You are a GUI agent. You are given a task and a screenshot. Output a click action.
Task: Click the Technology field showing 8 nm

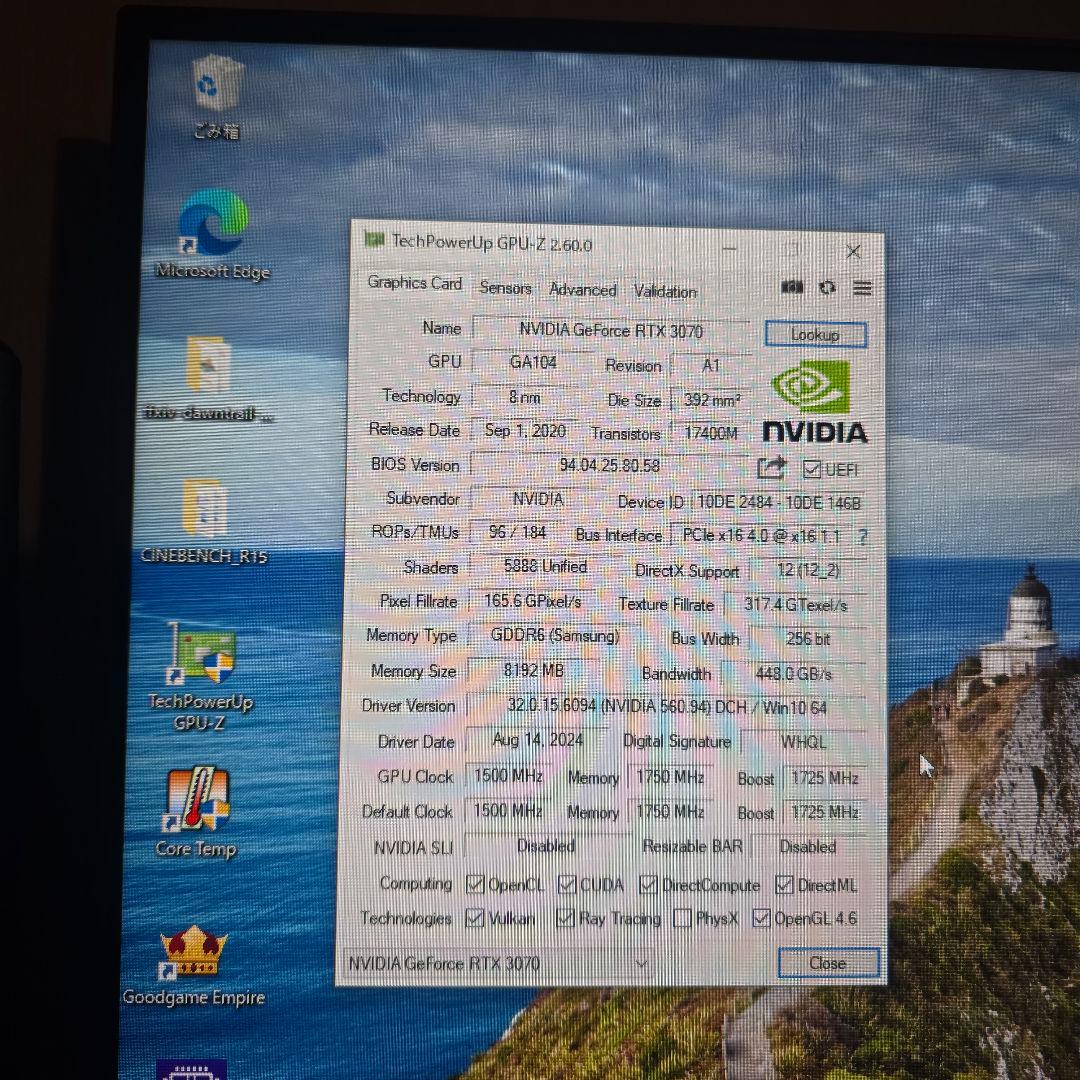[525, 397]
